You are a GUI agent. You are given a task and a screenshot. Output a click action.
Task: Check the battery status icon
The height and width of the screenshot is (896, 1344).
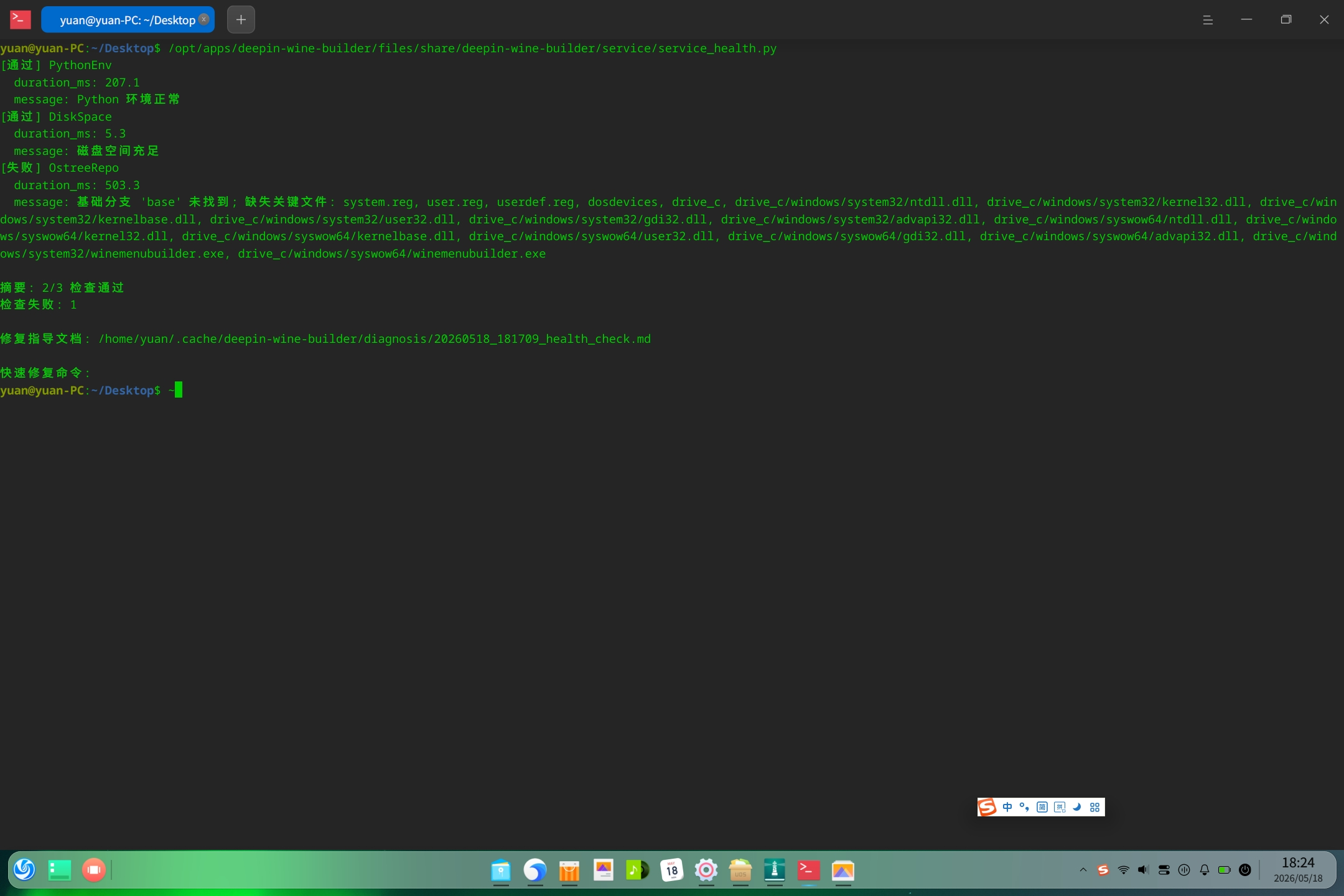tap(1225, 870)
